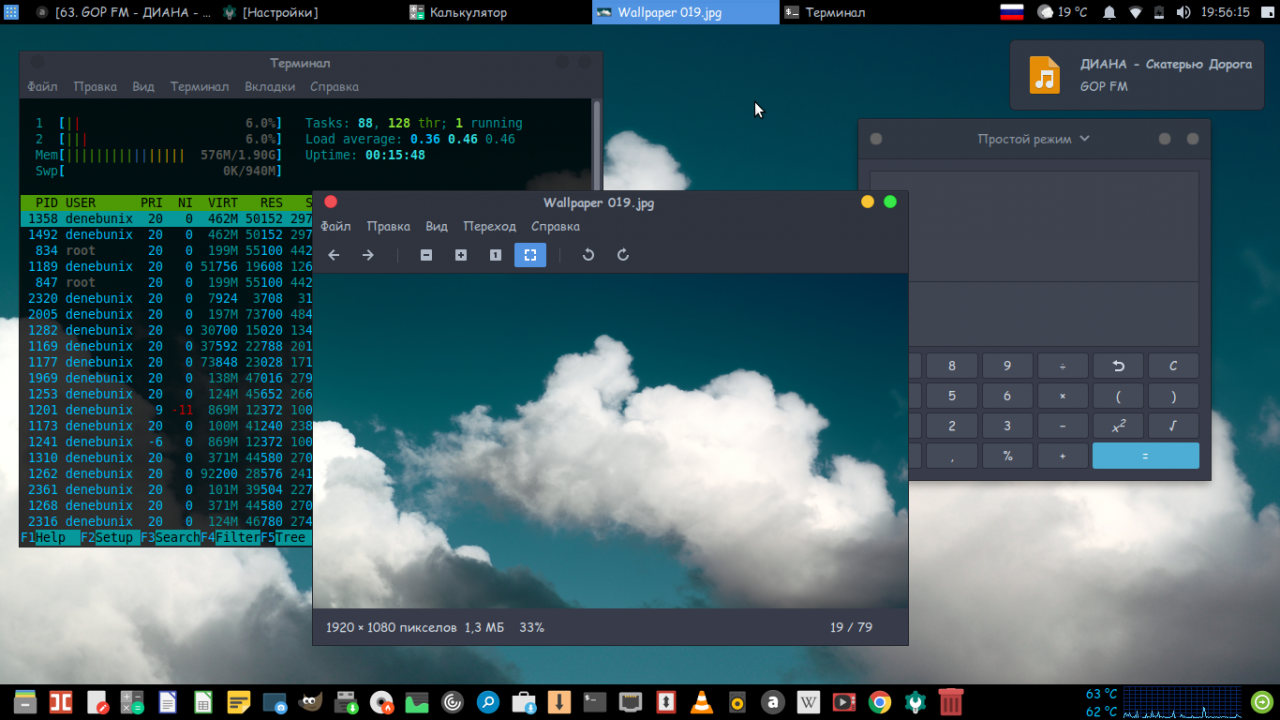Click calculator digit 9 button
The height and width of the screenshot is (720, 1280).
click(x=1007, y=366)
